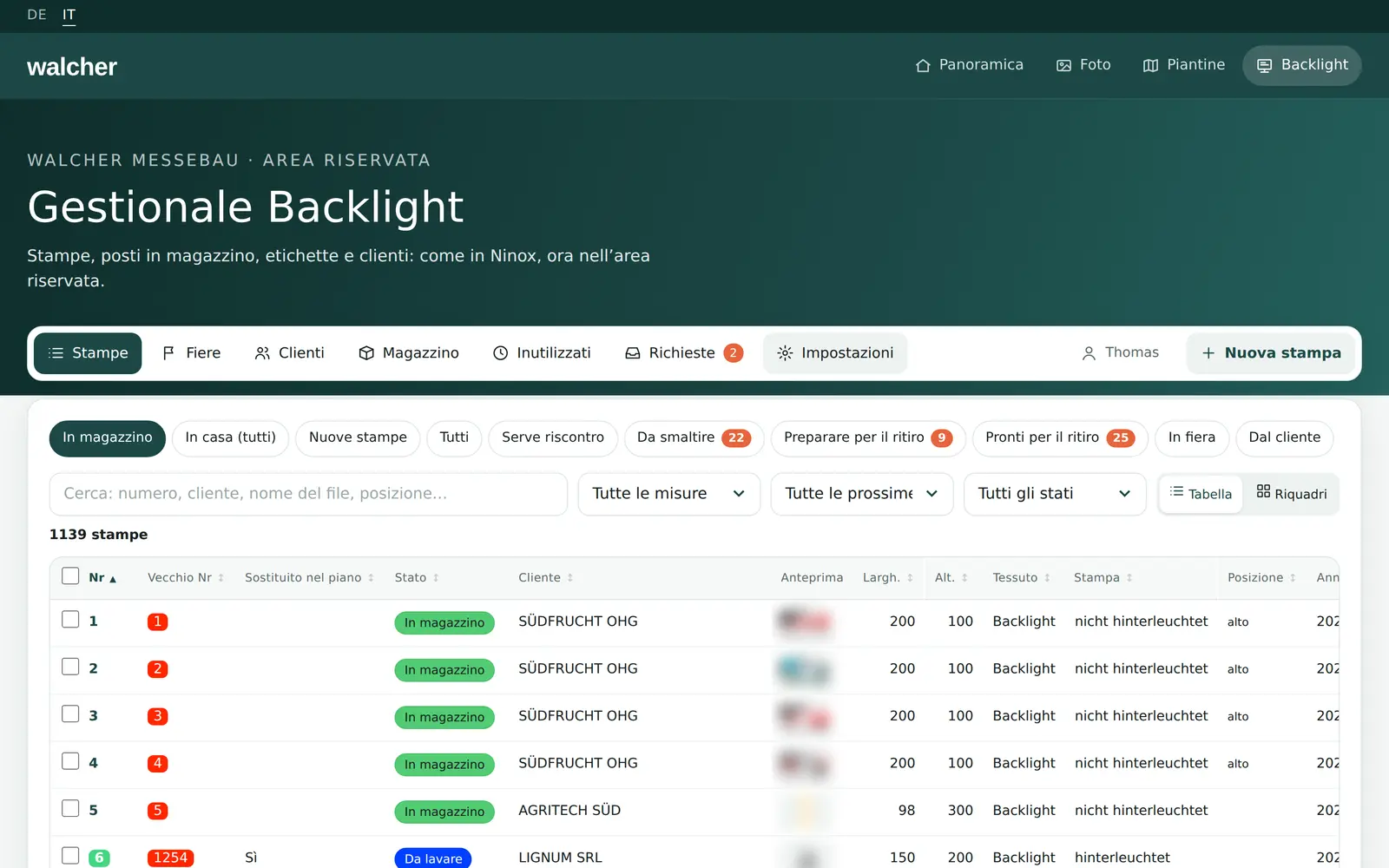Select the Da smaltire filter
The width and height of the screenshot is (1389, 868).
tap(694, 438)
